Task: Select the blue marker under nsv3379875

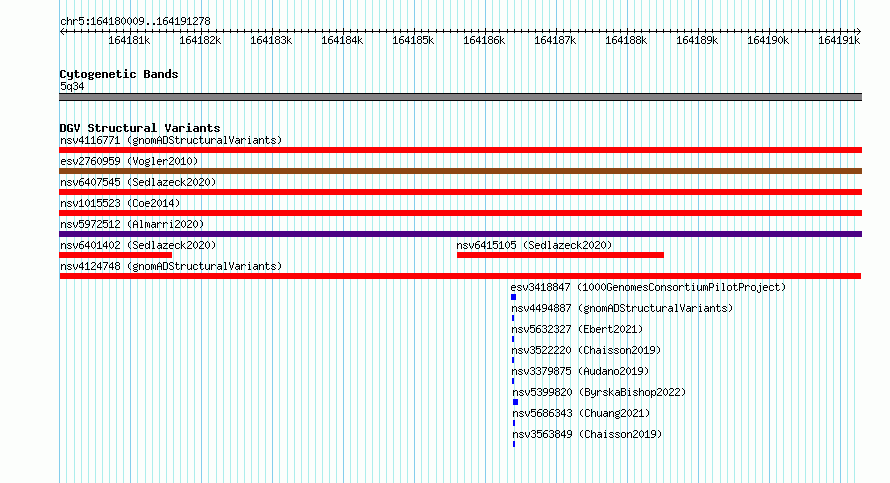Action: click(x=513, y=381)
